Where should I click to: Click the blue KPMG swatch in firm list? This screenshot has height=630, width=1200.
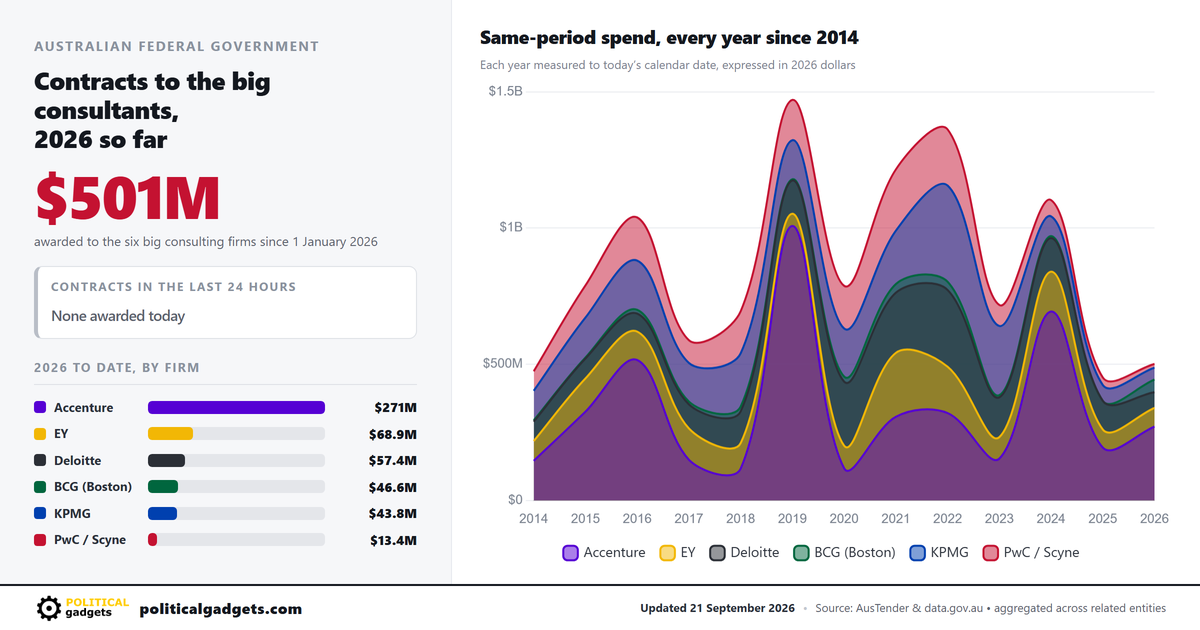click(40, 513)
